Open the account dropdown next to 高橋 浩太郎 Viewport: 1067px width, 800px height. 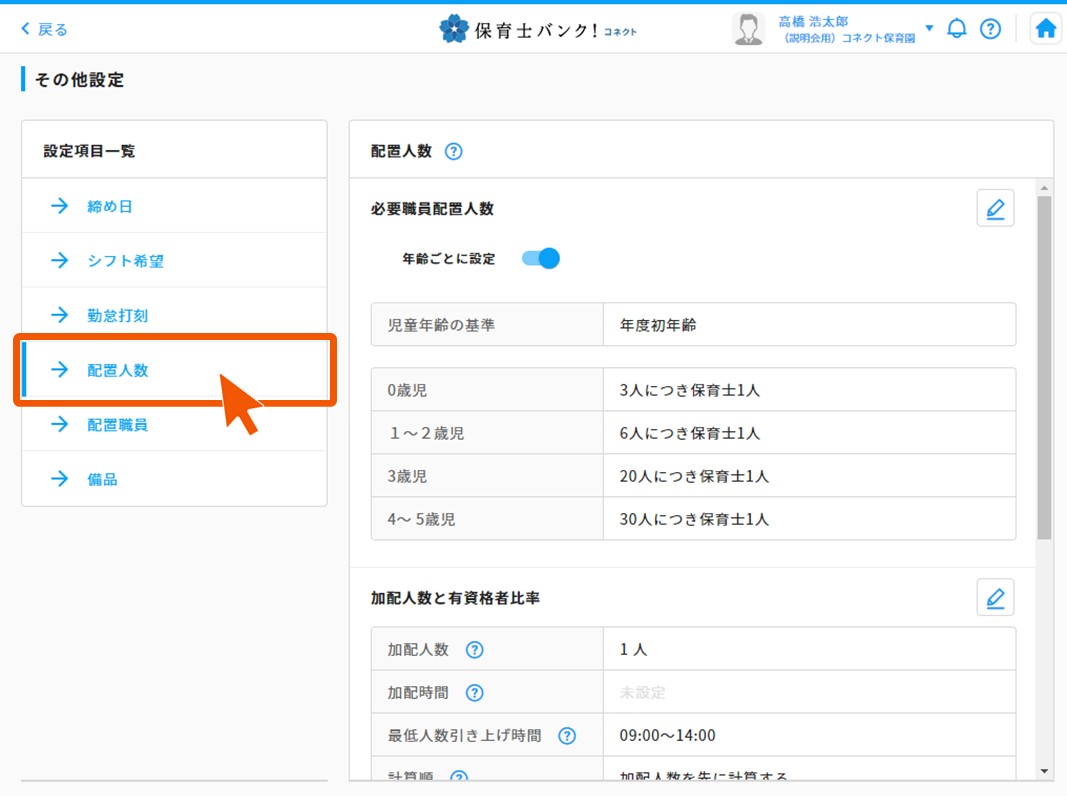(928, 28)
